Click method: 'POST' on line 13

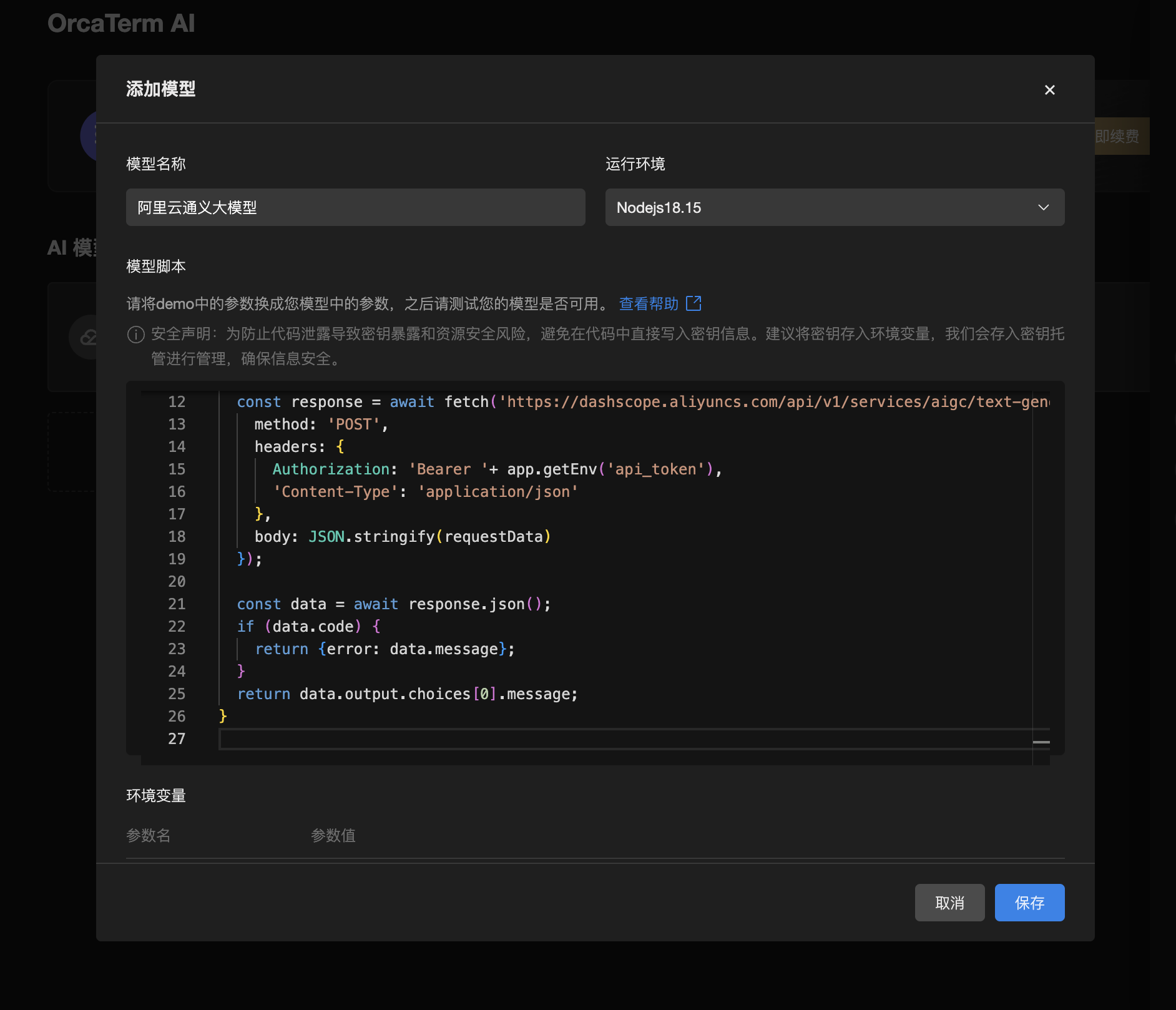pyautogui.click(x=321, y=424)
